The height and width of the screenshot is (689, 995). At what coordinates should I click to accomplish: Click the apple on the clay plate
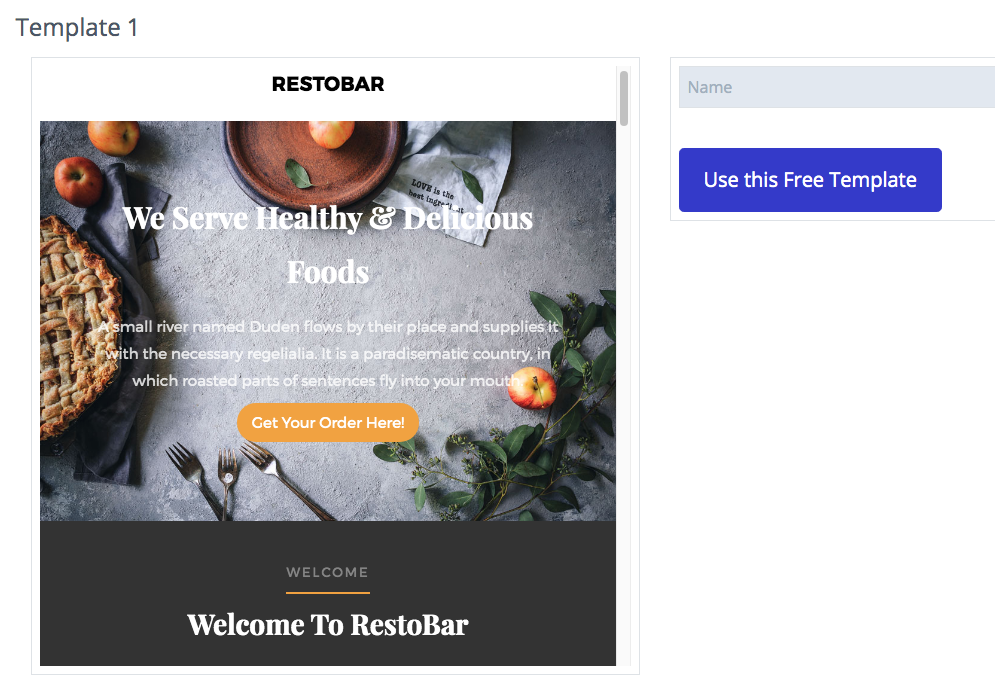(x=331, y=134)
